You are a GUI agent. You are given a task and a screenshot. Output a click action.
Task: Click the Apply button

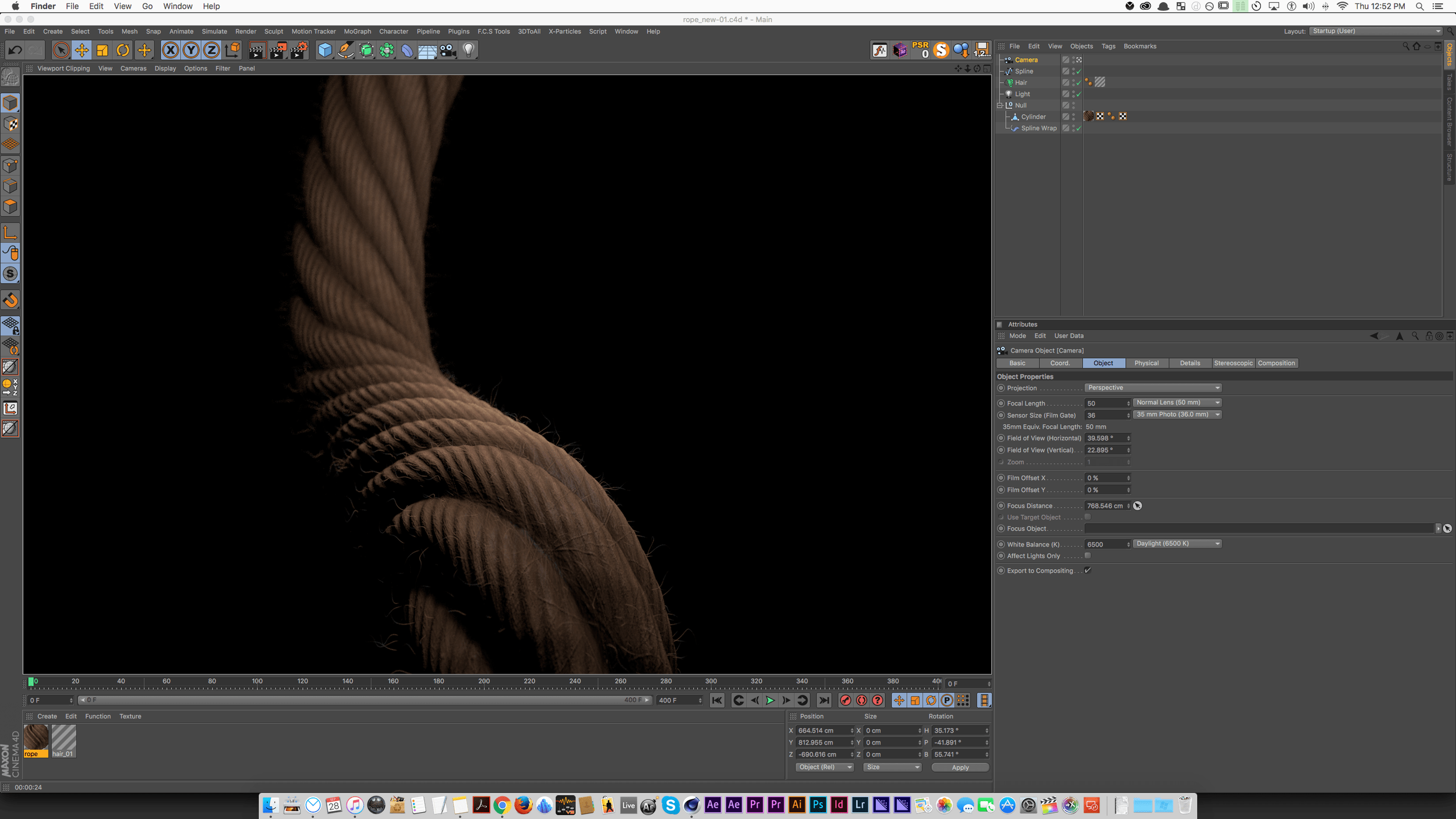coord(960,768)
